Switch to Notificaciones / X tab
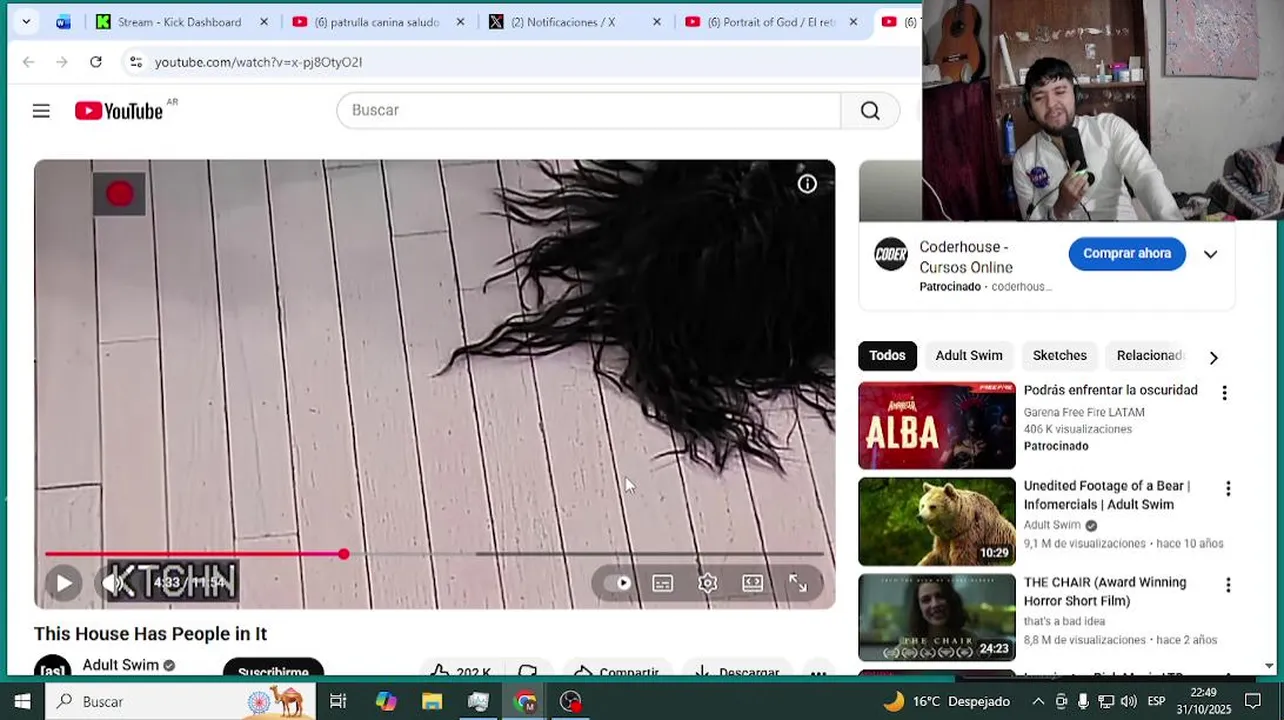The height and width of the screenshot is (720, 1284). tap(563, 22)
